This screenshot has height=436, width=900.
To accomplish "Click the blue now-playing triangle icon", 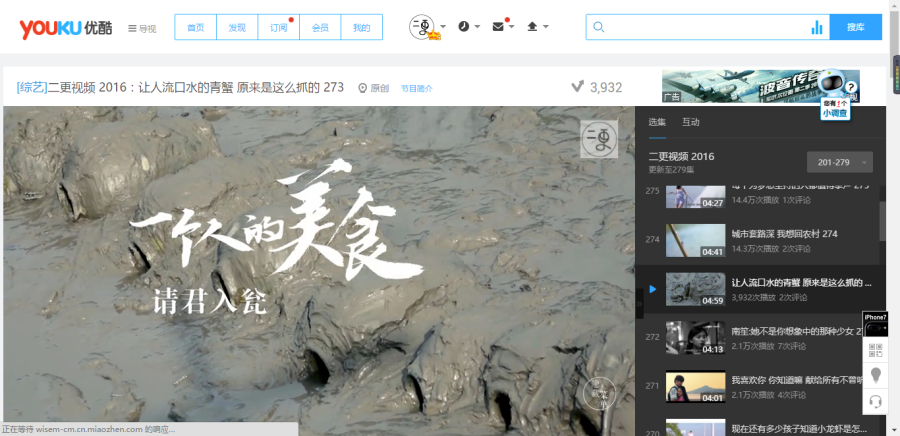I will (x=653, y=289).
